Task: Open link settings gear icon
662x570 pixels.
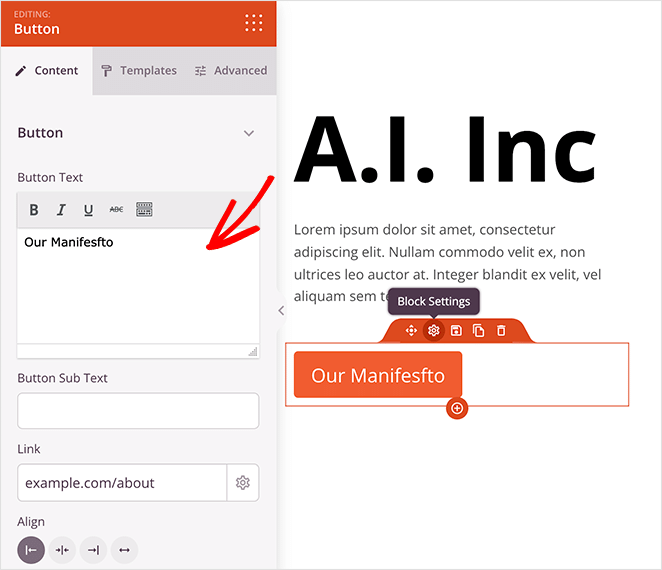Action: pos(243,483)
